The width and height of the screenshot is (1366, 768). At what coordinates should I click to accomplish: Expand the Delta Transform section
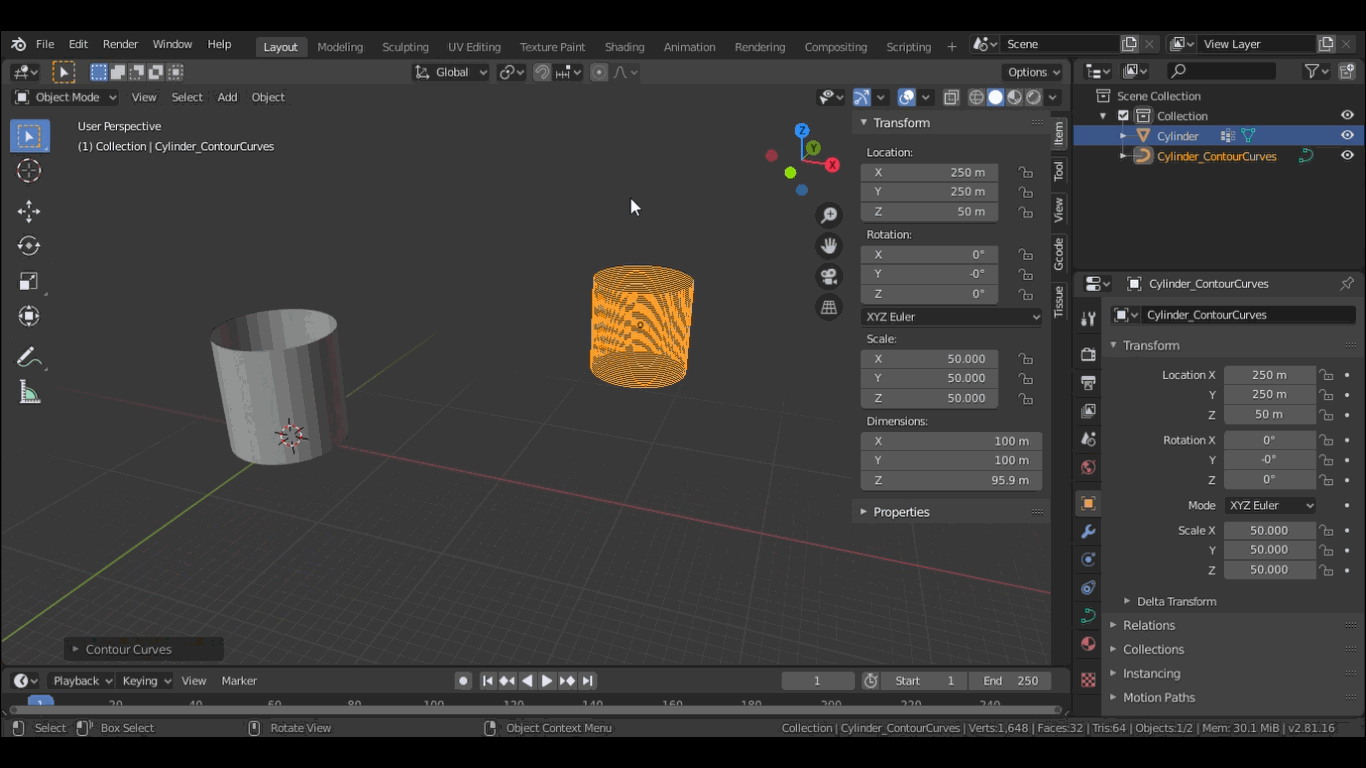[x=1176, y=601]
